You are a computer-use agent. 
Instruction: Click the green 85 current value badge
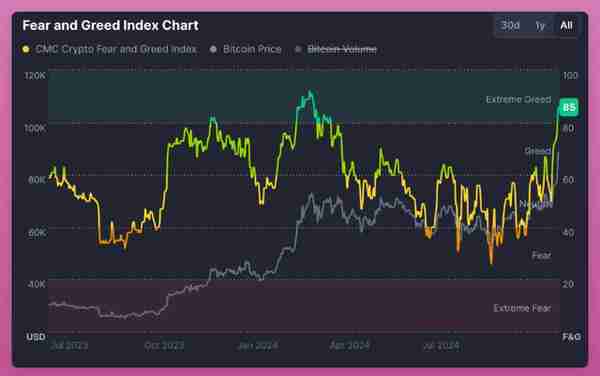point(569,107)
